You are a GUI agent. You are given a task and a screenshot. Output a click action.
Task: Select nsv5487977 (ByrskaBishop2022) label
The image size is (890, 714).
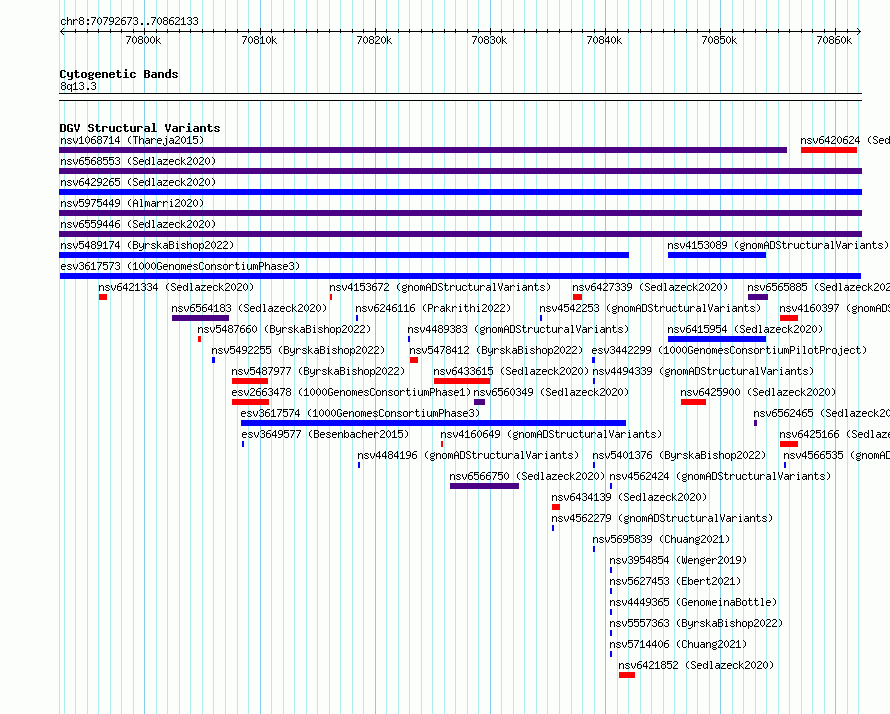coord(318,371)
